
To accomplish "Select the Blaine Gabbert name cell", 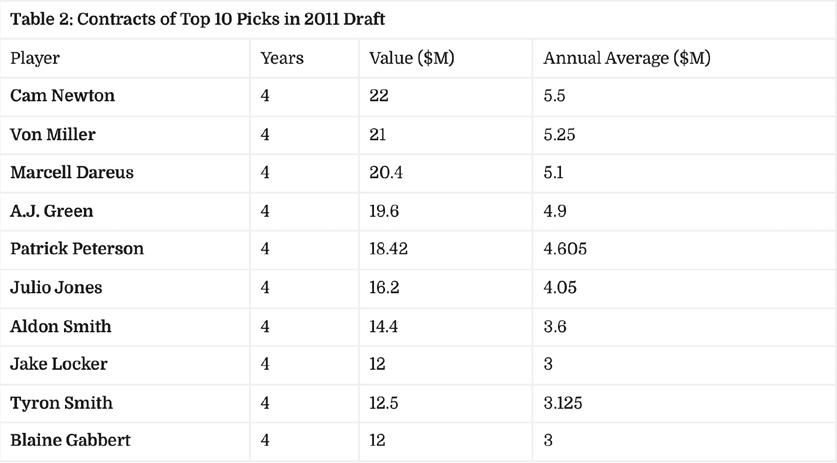I will (x=70, y=441).
